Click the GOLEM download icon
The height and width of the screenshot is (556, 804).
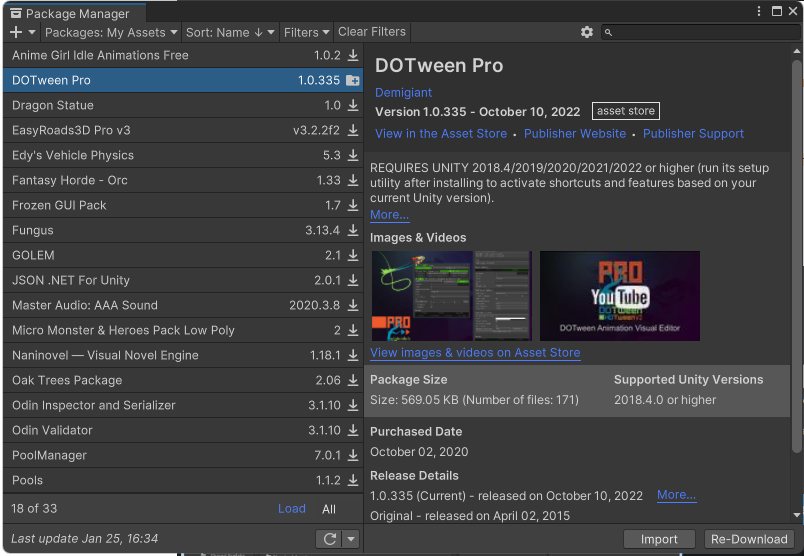coord(353,255)
